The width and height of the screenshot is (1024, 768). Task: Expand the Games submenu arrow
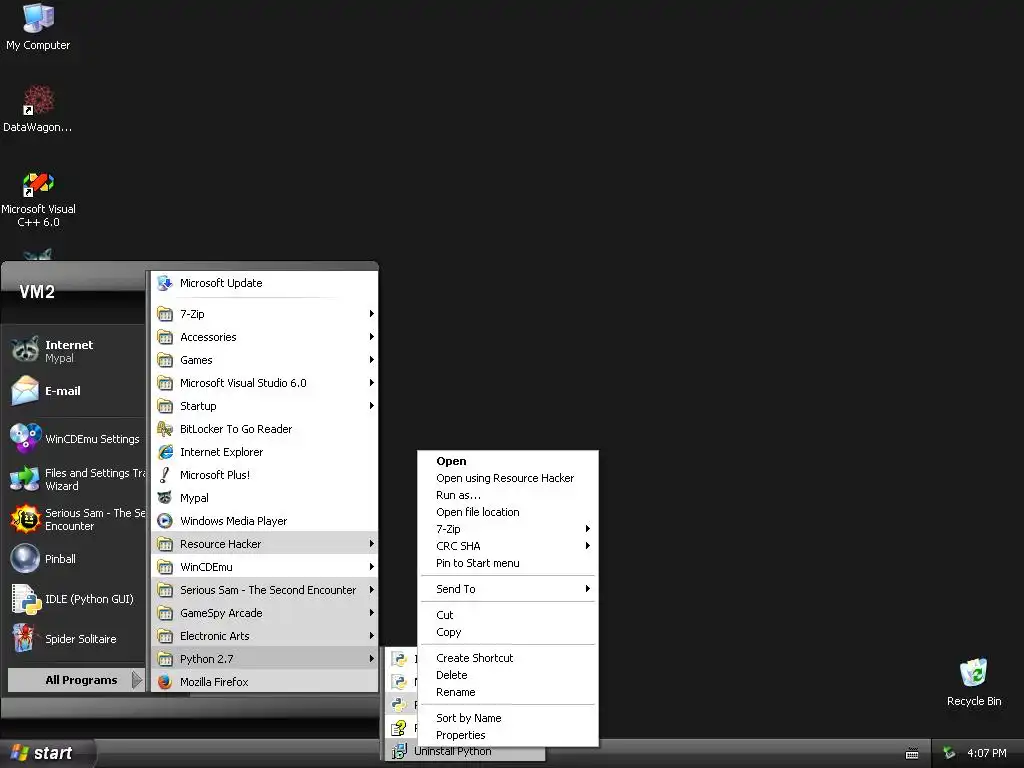tap(372, 360)
